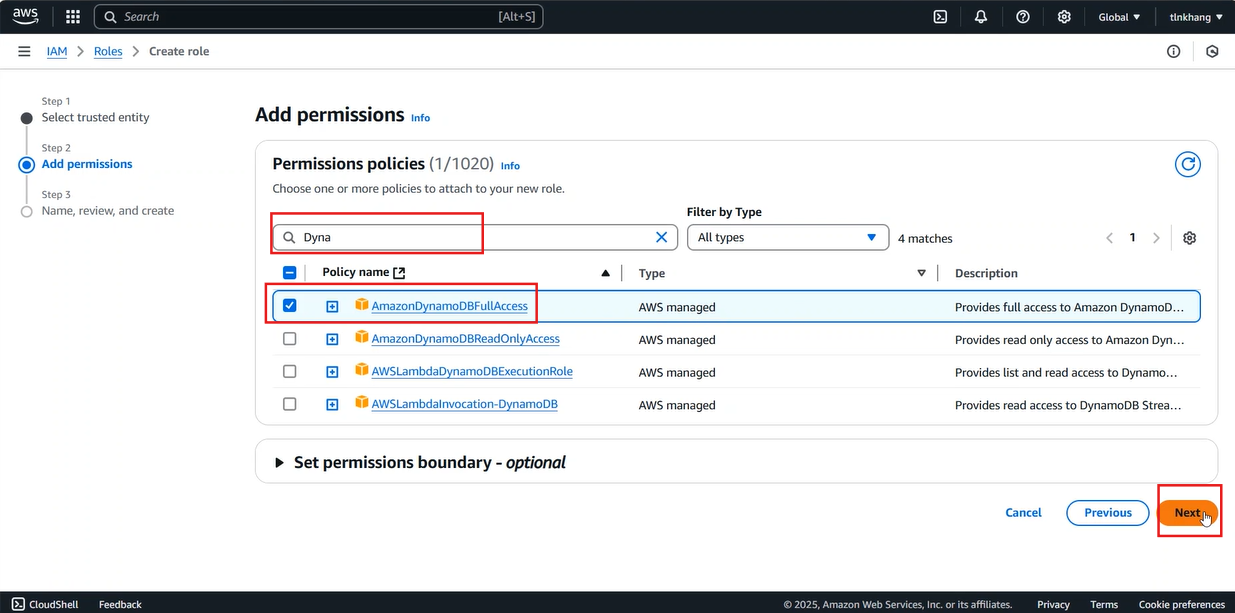Click the AWSLambdaInvocation-DynamoDB policy box icon
The width and height of the screenshot is (1235, 613).
[x=362, y=403]
